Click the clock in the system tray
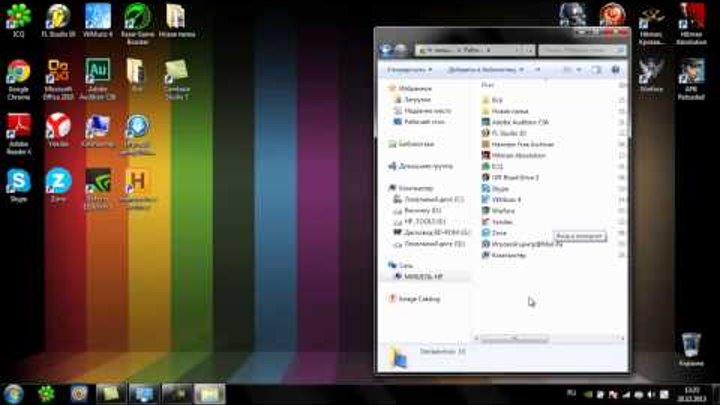The image size is (720, 405). pyautogui.click(x=690, y=392)
